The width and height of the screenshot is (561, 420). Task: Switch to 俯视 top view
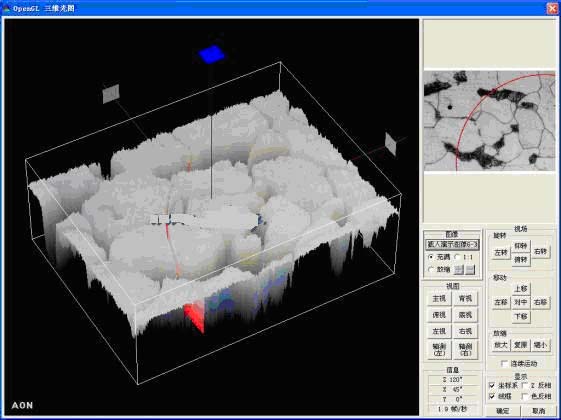pyautogui.click(x=439, y=315)
